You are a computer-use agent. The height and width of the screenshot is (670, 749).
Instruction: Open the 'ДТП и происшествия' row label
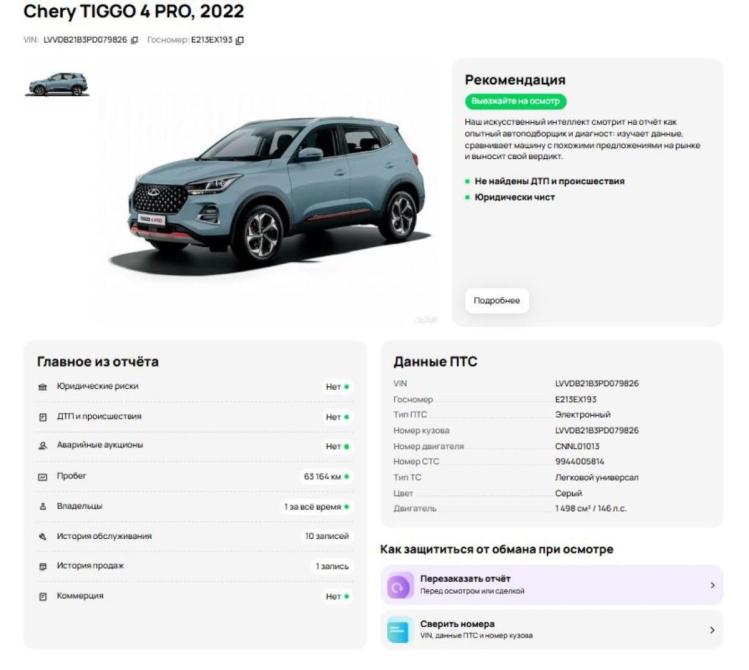coord(99,416)
